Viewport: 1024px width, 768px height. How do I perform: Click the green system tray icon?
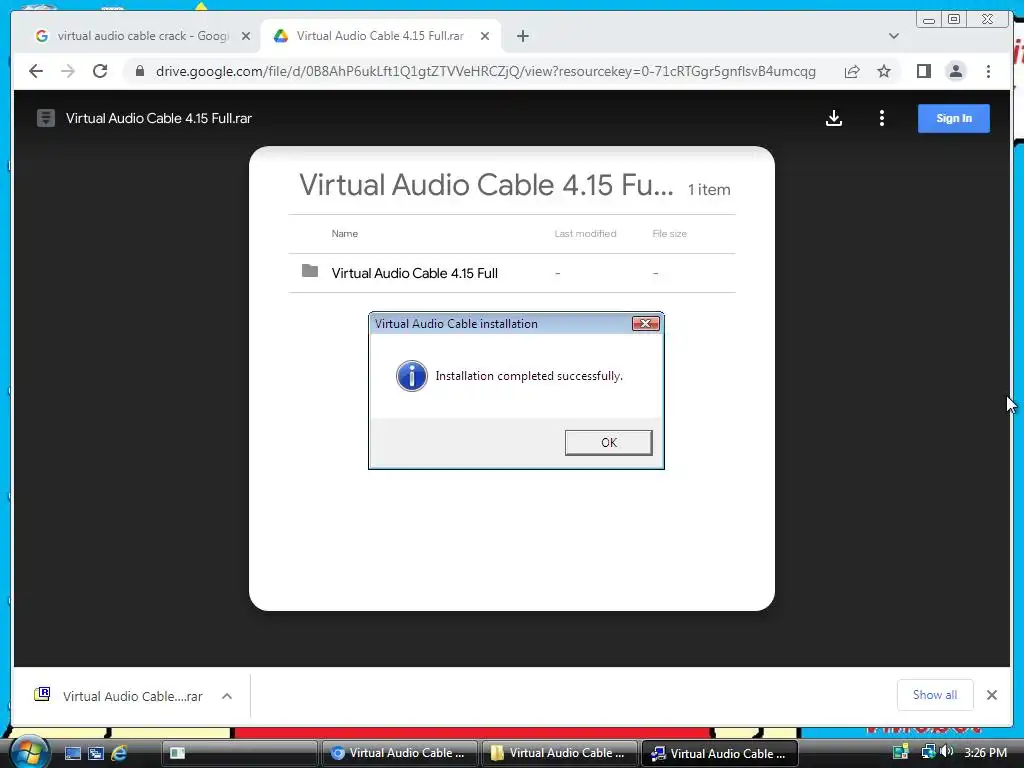[x=901, y=752]
